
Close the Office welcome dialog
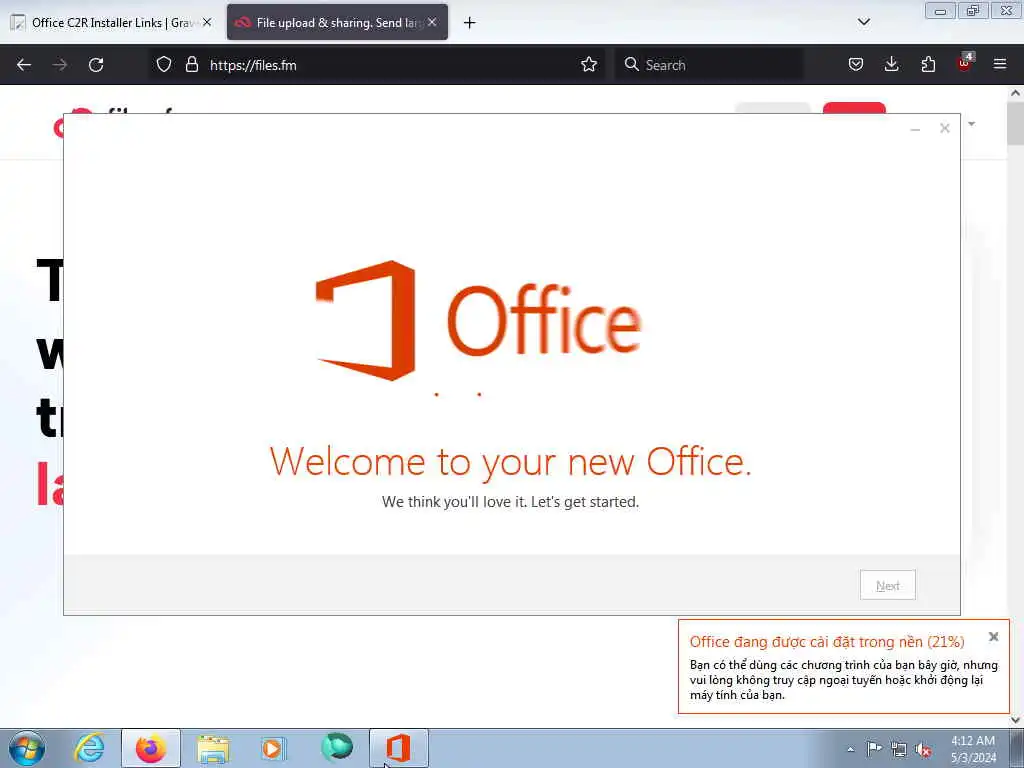click(x=945, y=129)
